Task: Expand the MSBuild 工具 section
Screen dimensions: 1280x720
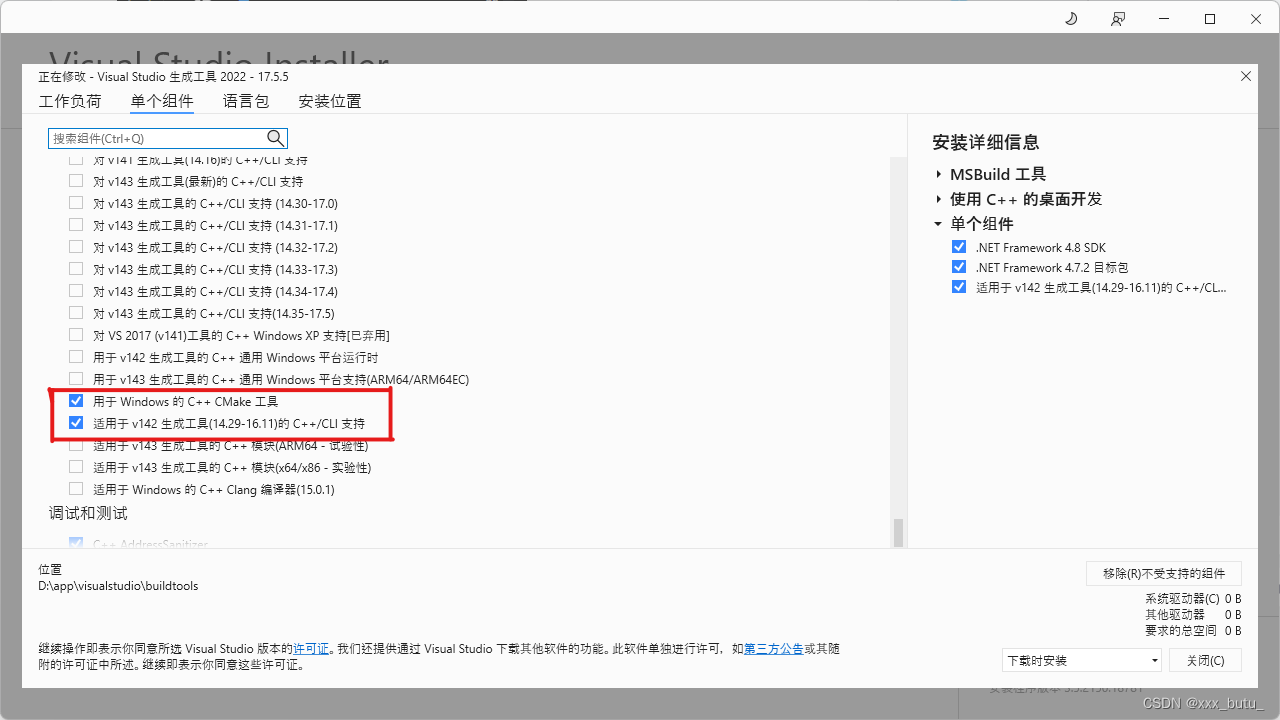Action: (939, 174)
